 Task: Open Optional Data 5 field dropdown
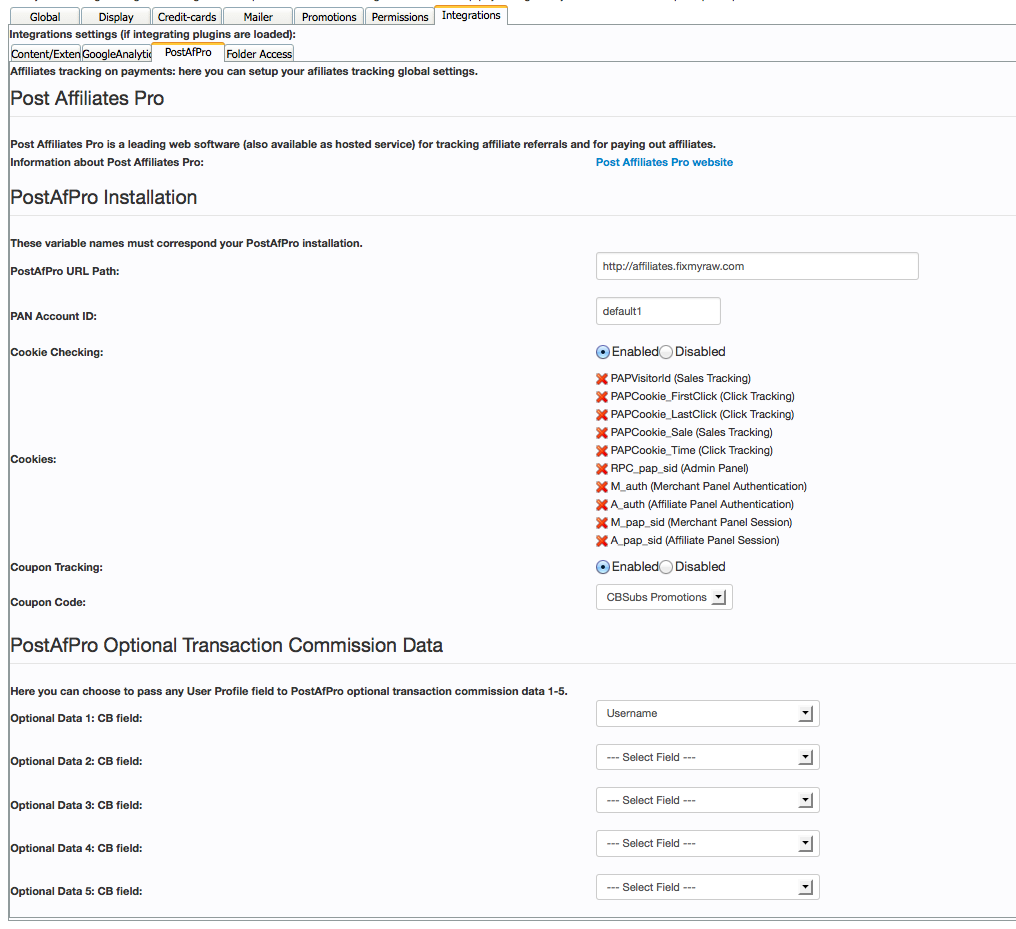[x=708, y=887]
